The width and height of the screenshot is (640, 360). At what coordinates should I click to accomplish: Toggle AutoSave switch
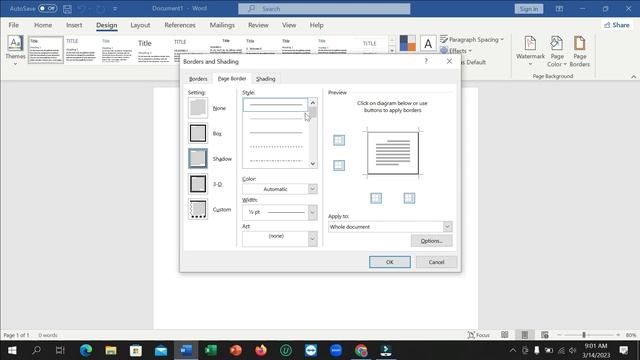[48, 8]
